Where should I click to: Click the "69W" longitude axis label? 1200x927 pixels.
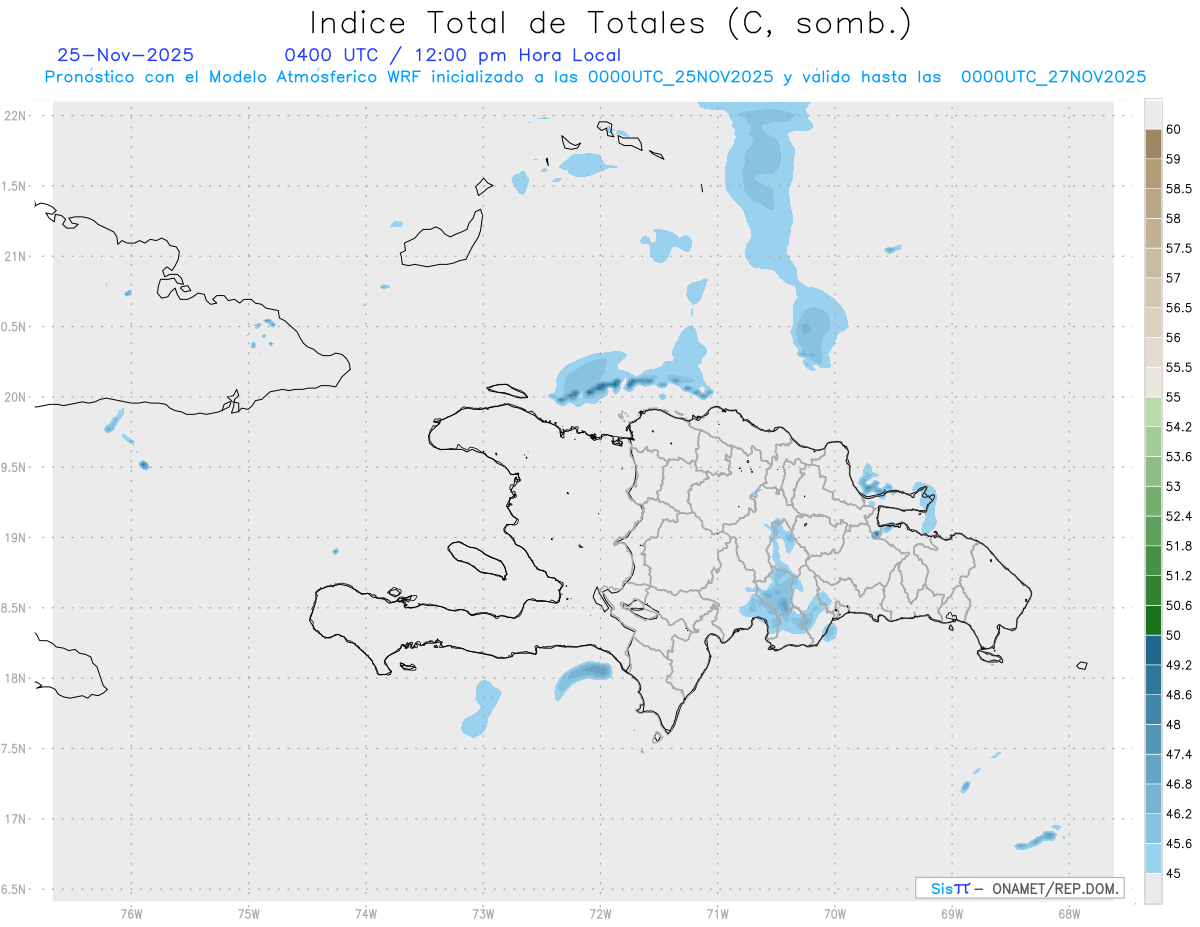[x=951, y=913]
